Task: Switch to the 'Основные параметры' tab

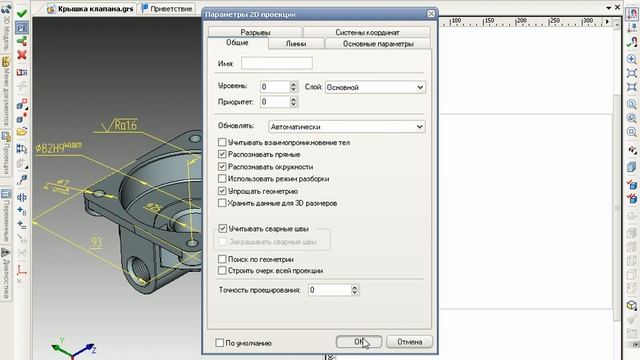Action: click(378, 44)
